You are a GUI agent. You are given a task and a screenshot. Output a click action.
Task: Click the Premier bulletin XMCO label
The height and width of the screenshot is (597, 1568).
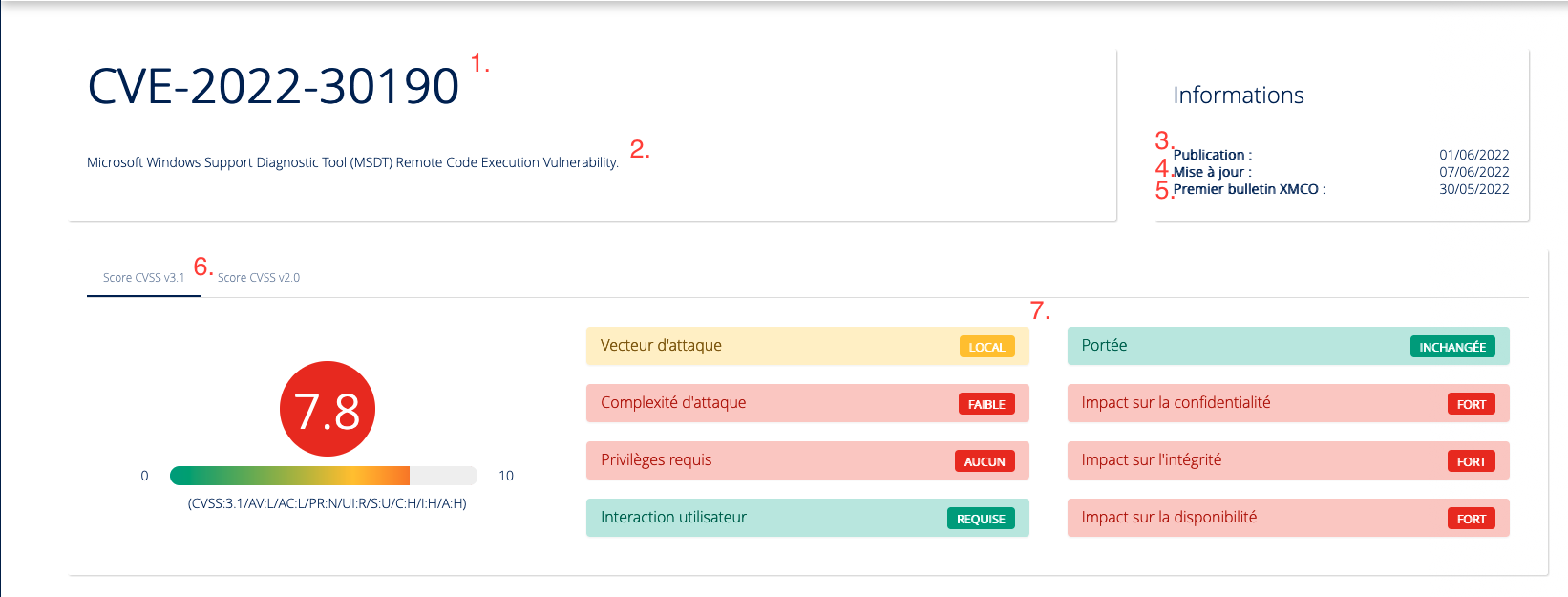[1249, 189]
